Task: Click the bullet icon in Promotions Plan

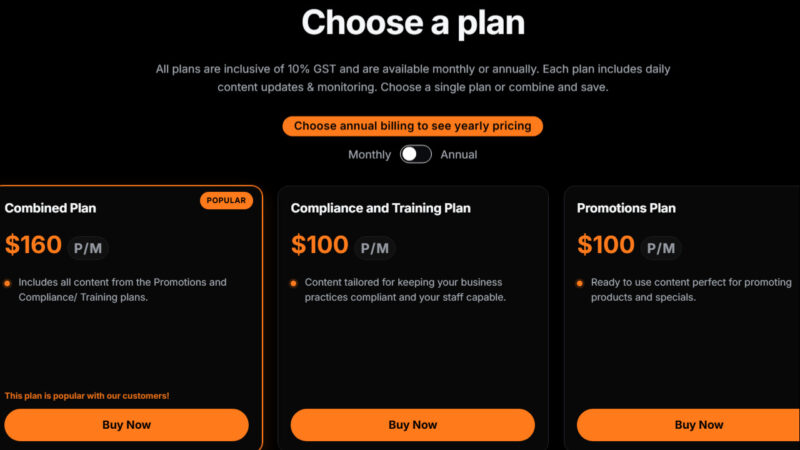Action: click(x=580, y=283)
